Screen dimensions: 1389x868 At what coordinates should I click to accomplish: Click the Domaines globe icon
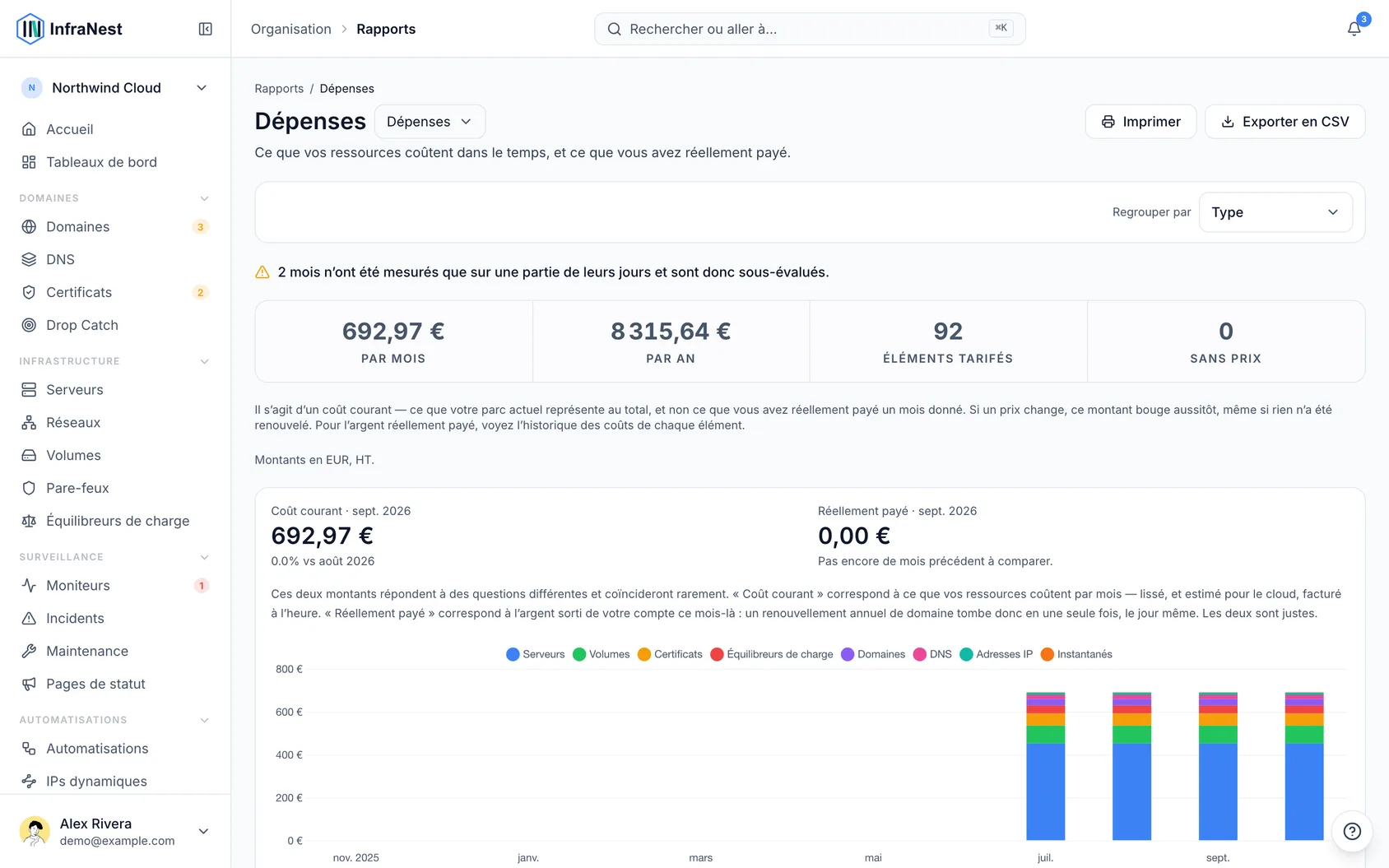pyautogui.click(x=29, y=226)
